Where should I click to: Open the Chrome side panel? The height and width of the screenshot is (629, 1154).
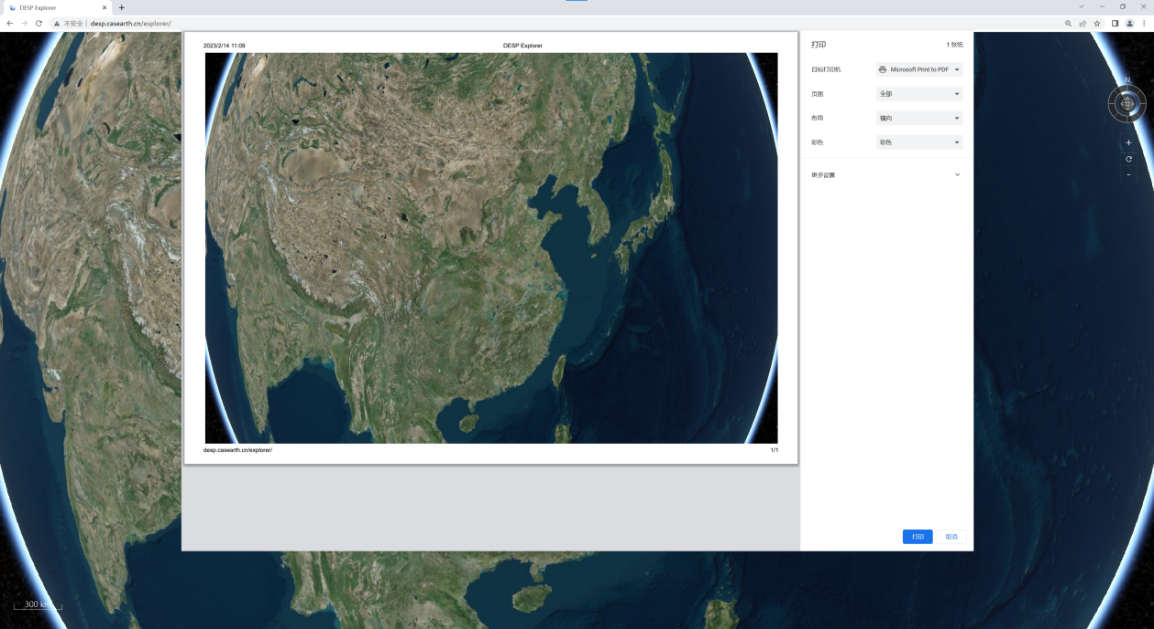pyautogui.click(x=1115, y=23)
